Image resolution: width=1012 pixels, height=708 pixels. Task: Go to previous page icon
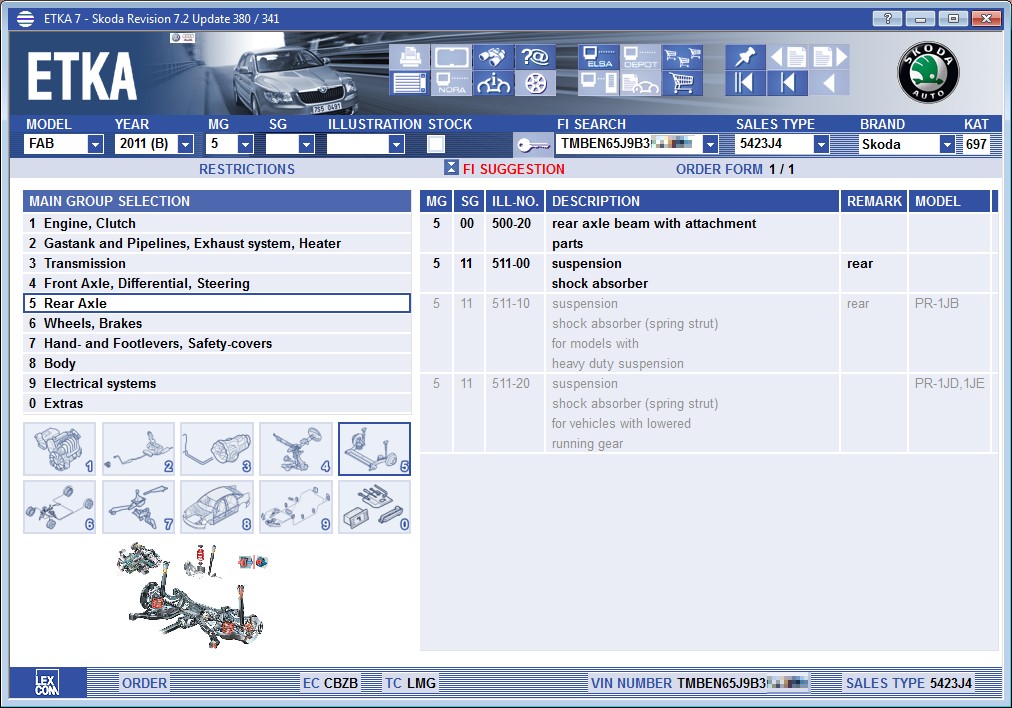787,57
